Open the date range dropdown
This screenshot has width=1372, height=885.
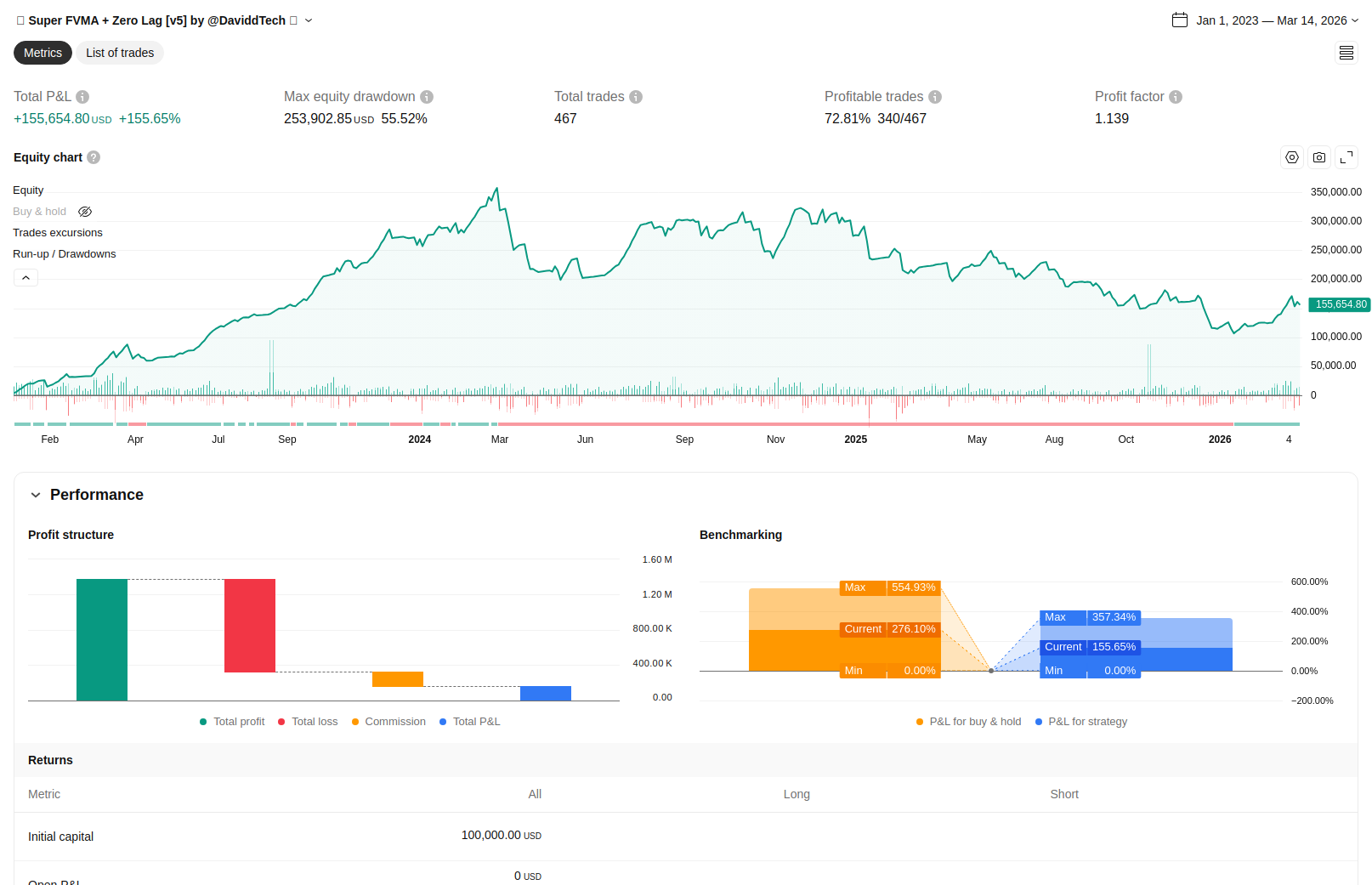coord(1265,20)
